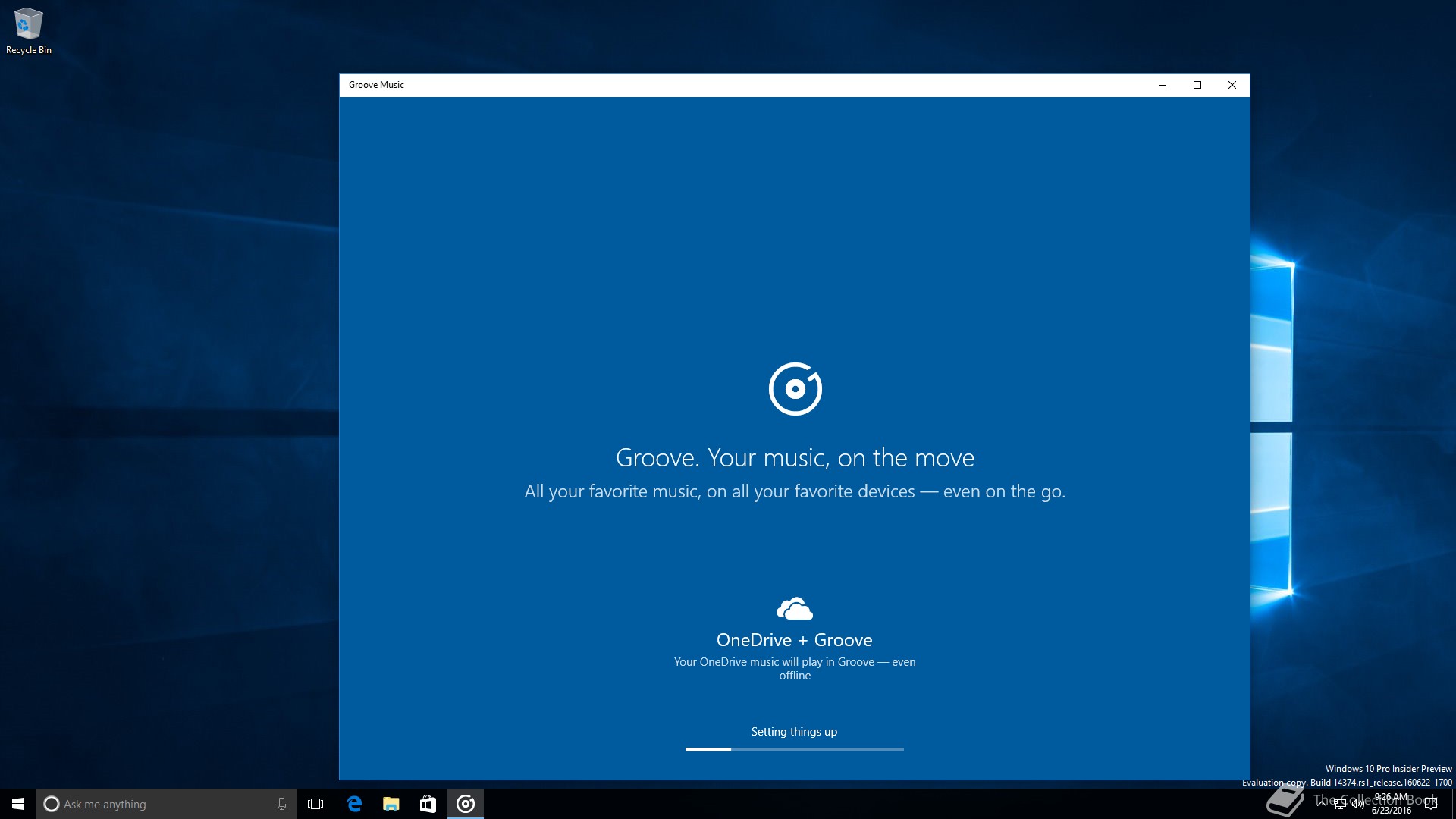
Task: Click 'All your favorite music' subtitle text
Action: click(x=795, y=491)
